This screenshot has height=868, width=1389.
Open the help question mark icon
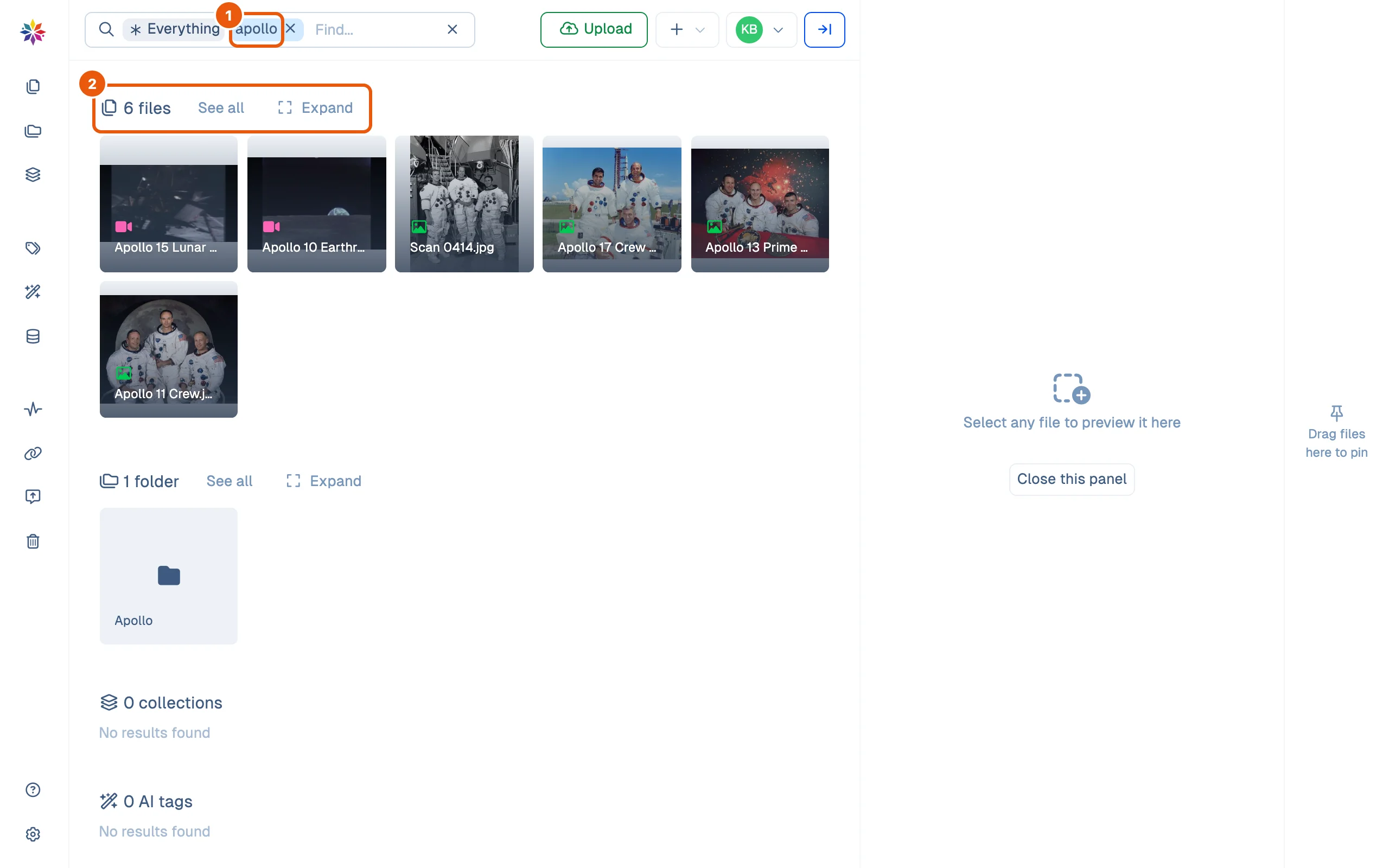pos(33,790)
